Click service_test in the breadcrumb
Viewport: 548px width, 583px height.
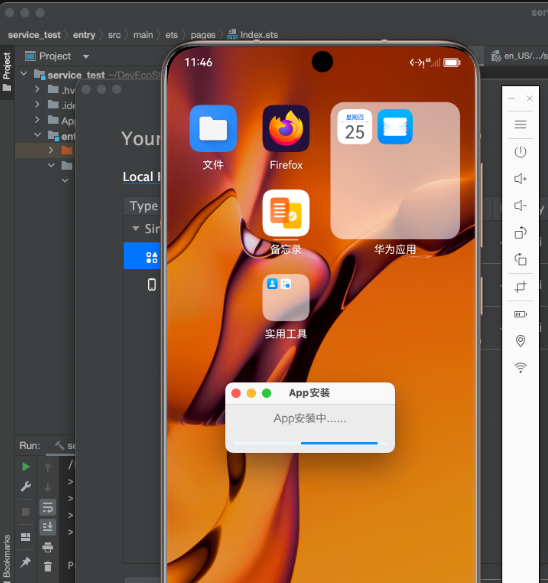coord(34,35)
